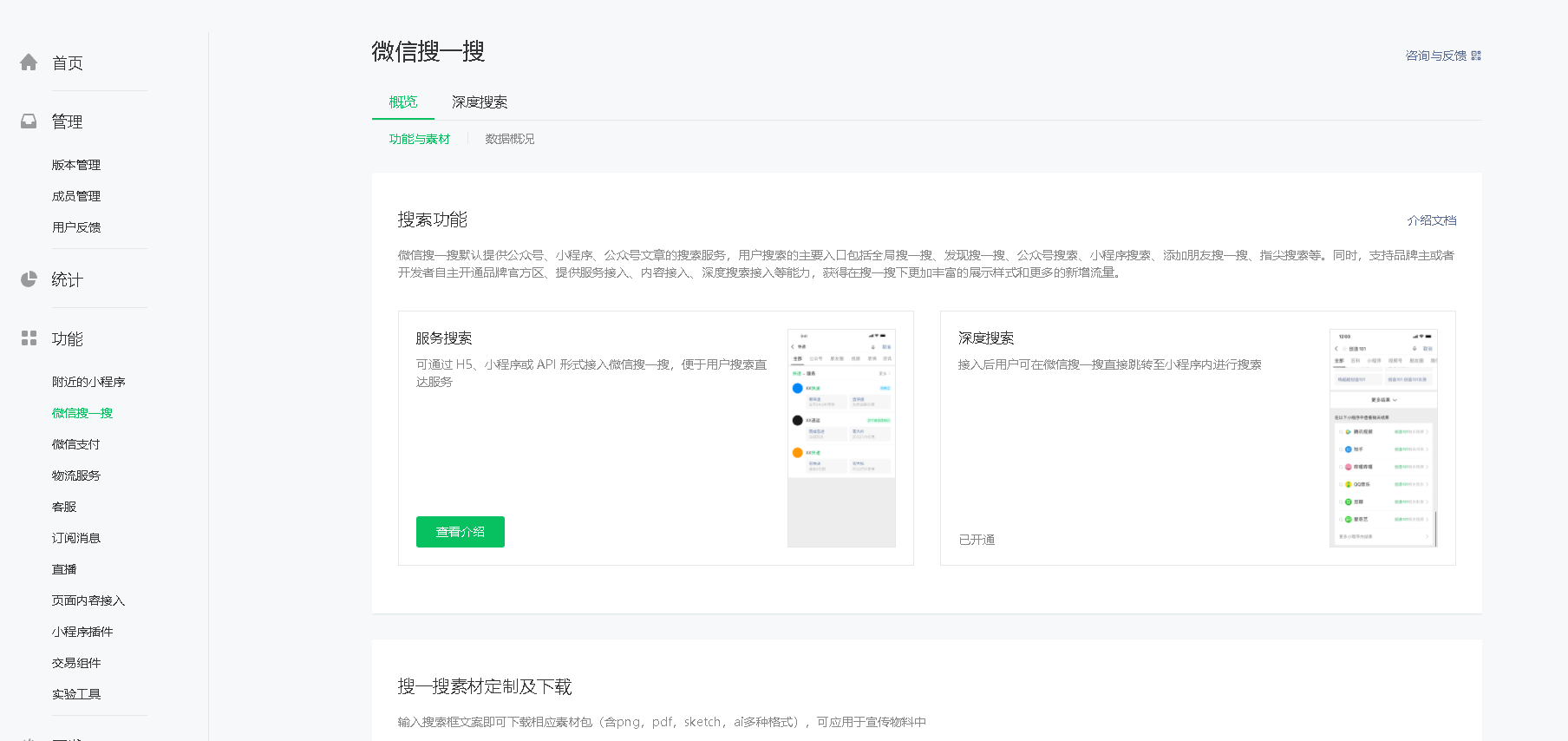Go to 成员管理
Image resolution: width=1568 pixels, height=741 pixels.
pyautogui.click(x=76, y=196)
